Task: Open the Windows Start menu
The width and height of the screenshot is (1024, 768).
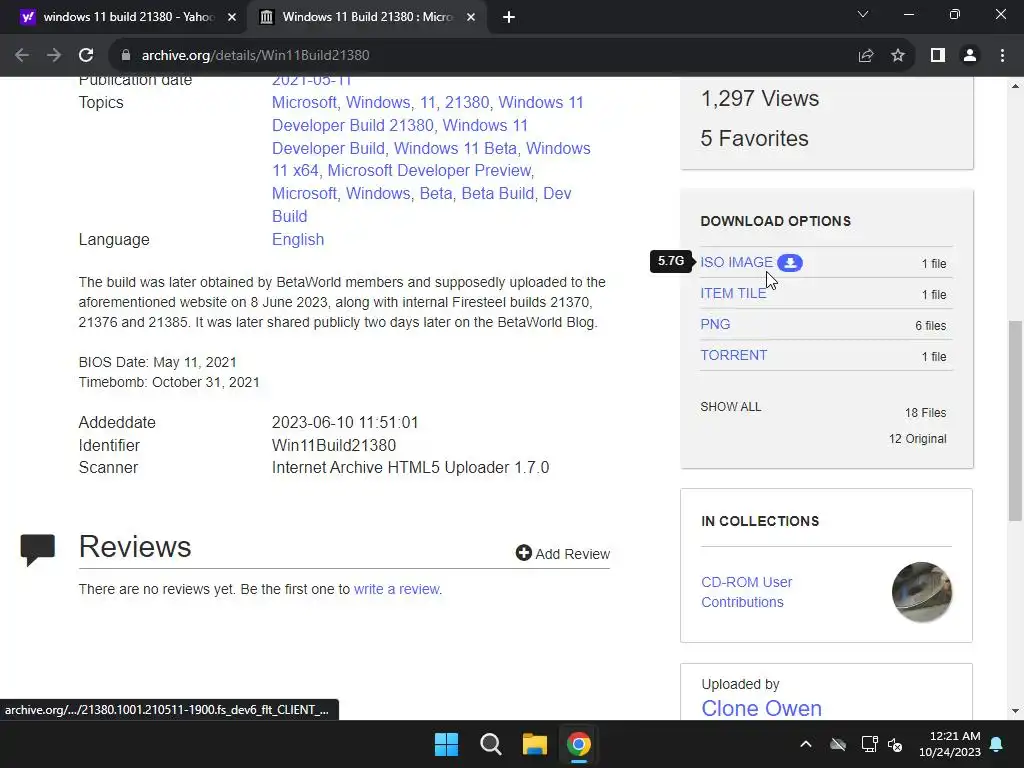Action: (x=447, y=744)
